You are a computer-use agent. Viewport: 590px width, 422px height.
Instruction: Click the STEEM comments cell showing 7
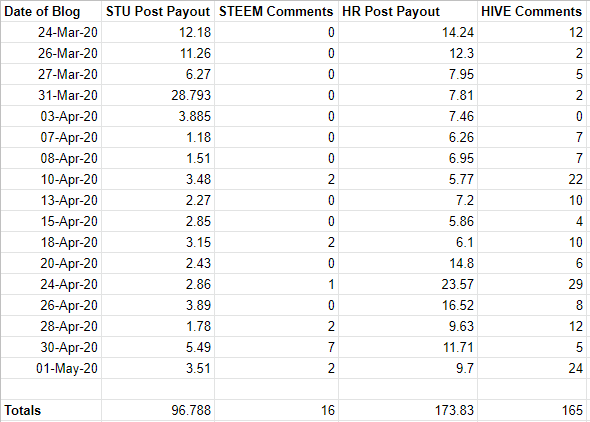(x=276, y=347)
